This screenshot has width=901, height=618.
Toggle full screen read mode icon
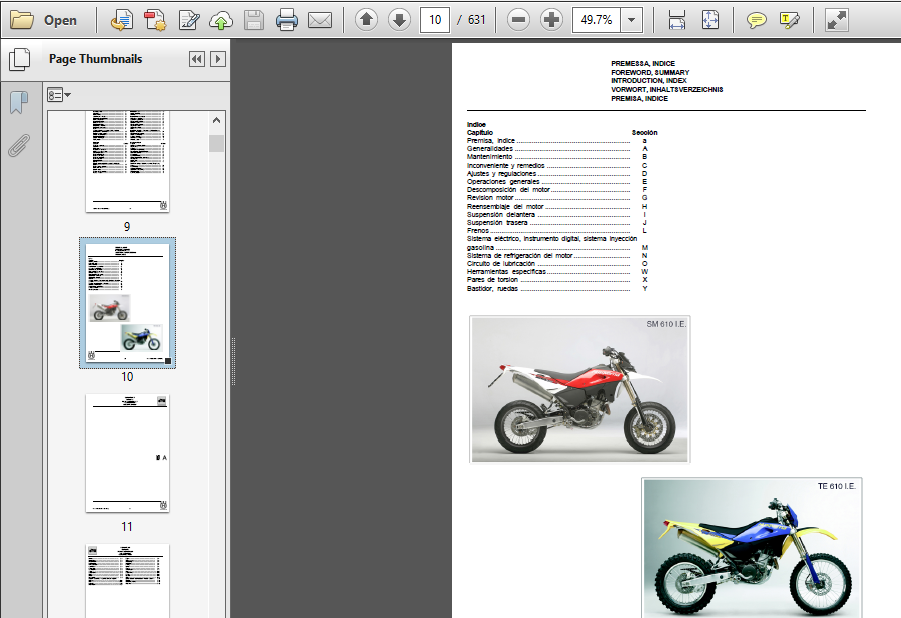837,20
